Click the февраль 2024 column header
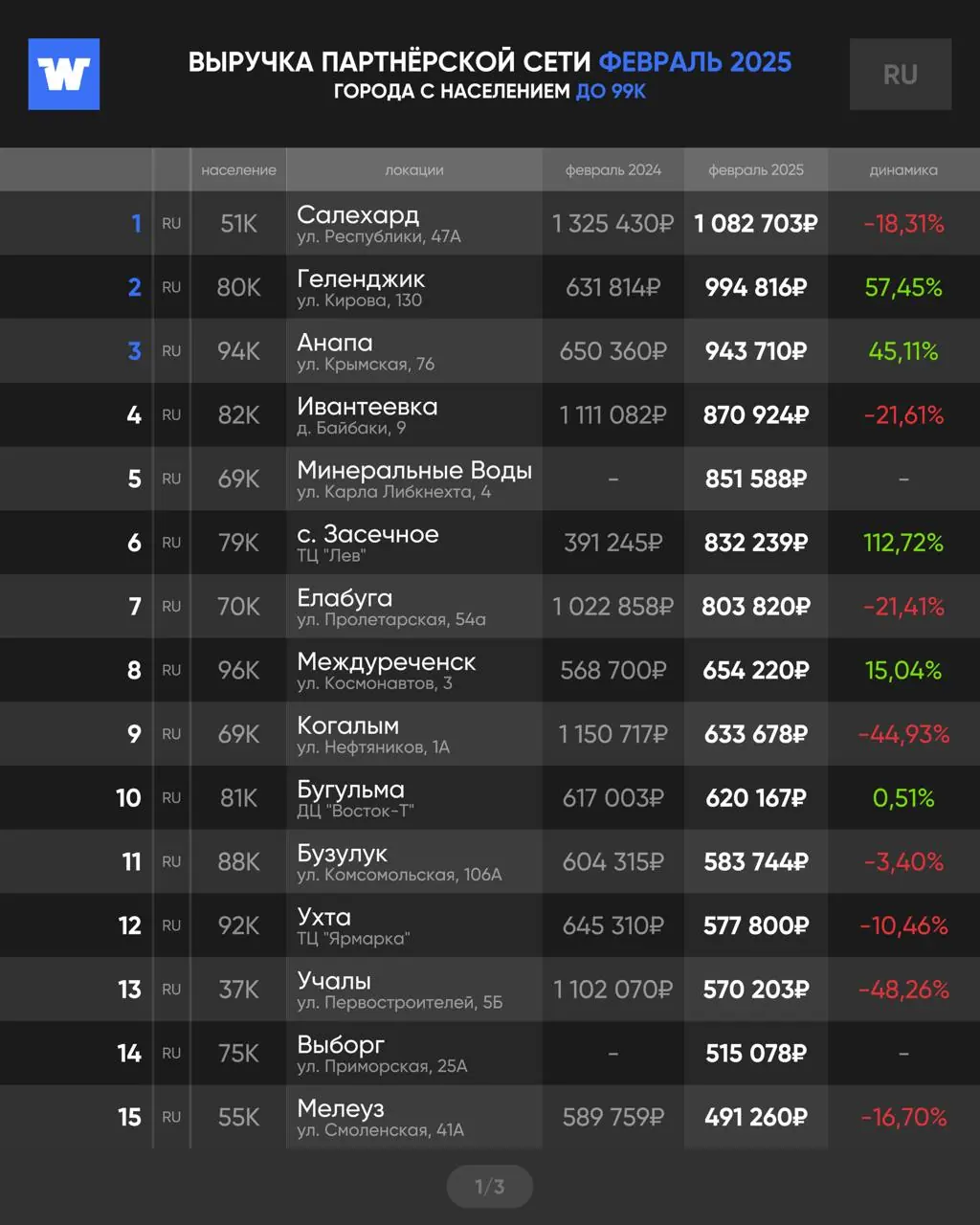The height and width of the screenshot is (1225, 980). click(613, 169)
